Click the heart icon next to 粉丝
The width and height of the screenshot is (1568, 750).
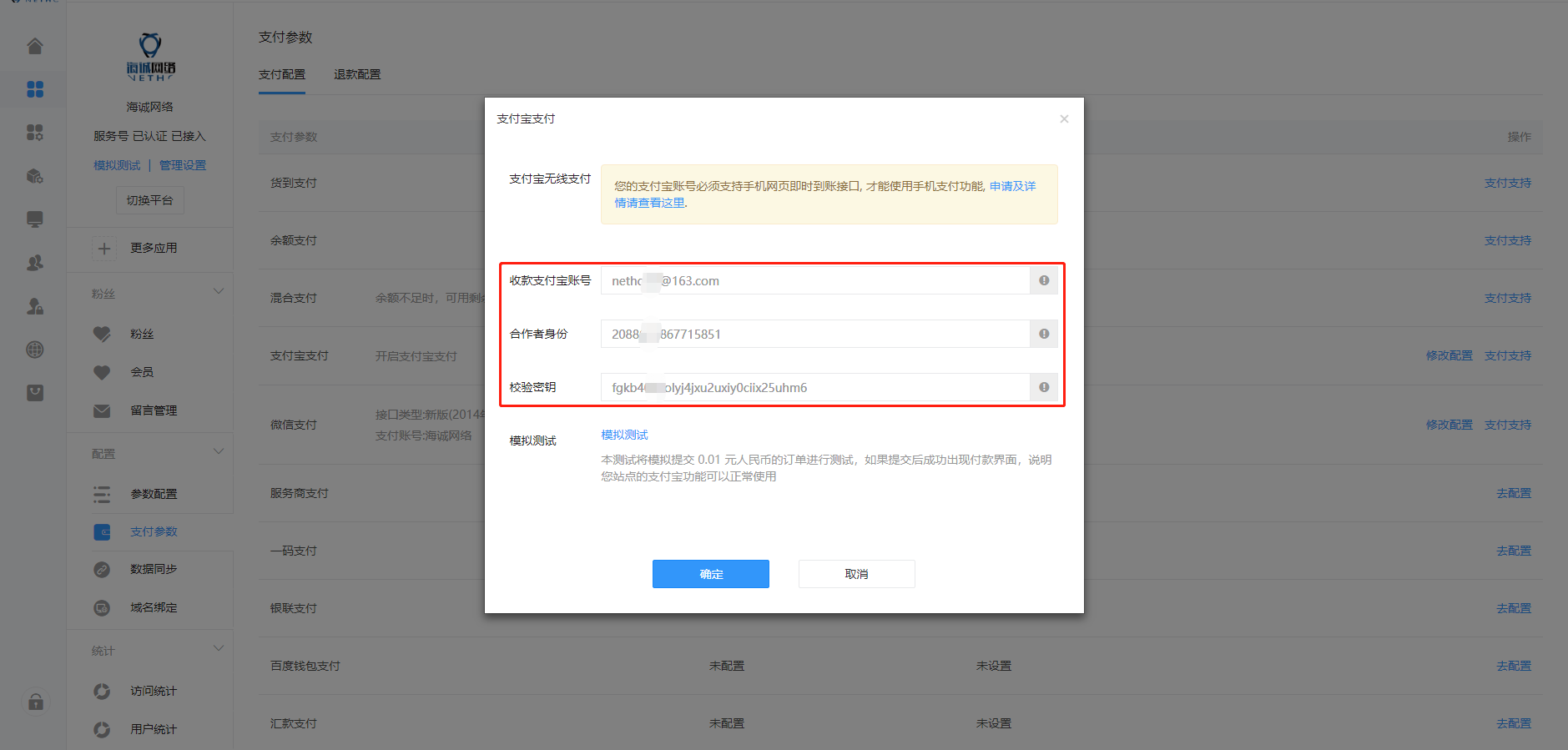coord(102,334)
